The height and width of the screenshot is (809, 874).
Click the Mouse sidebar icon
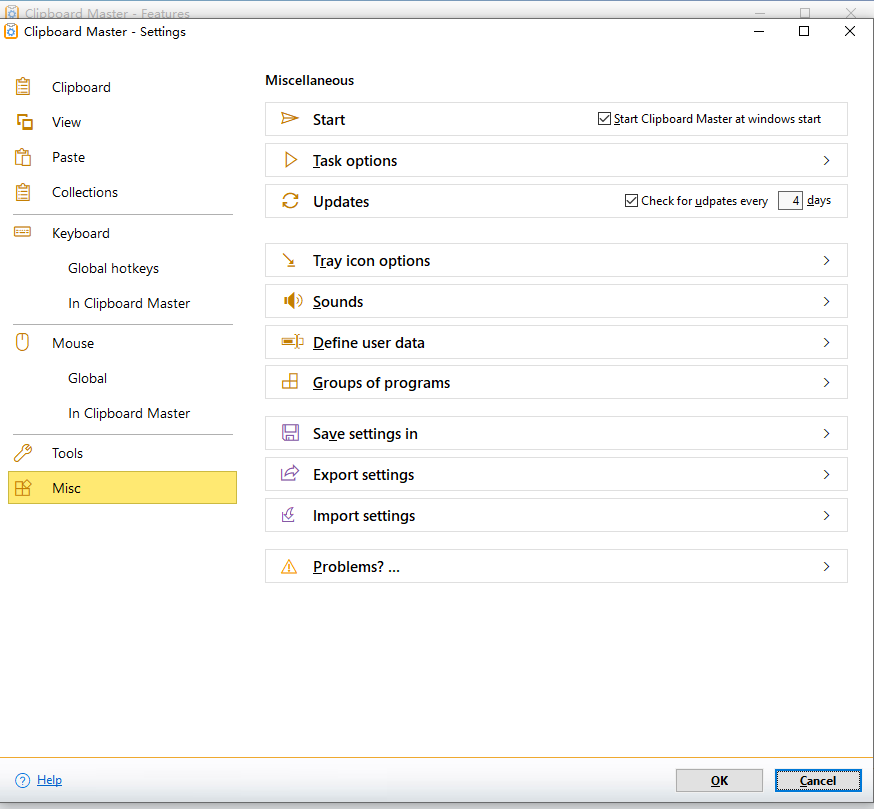22,342
